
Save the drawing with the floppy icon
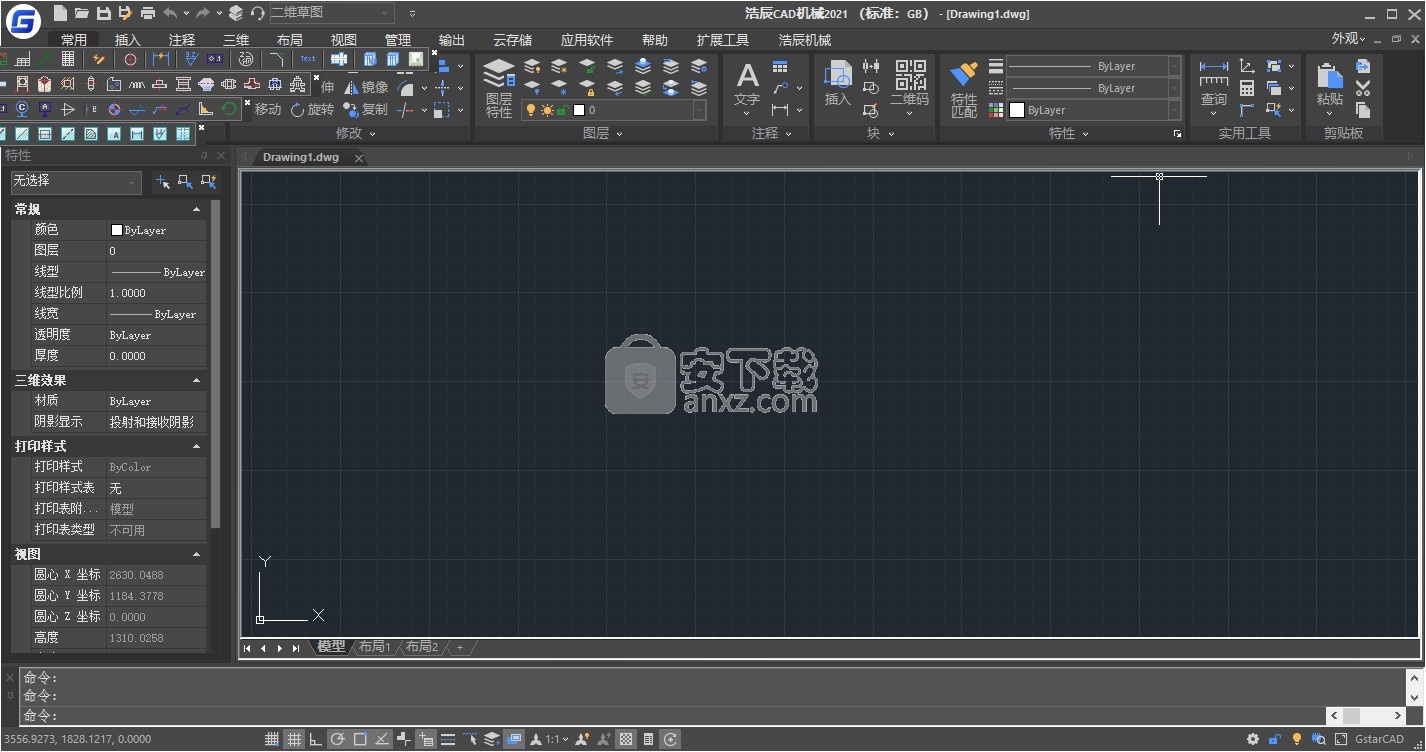103,13
